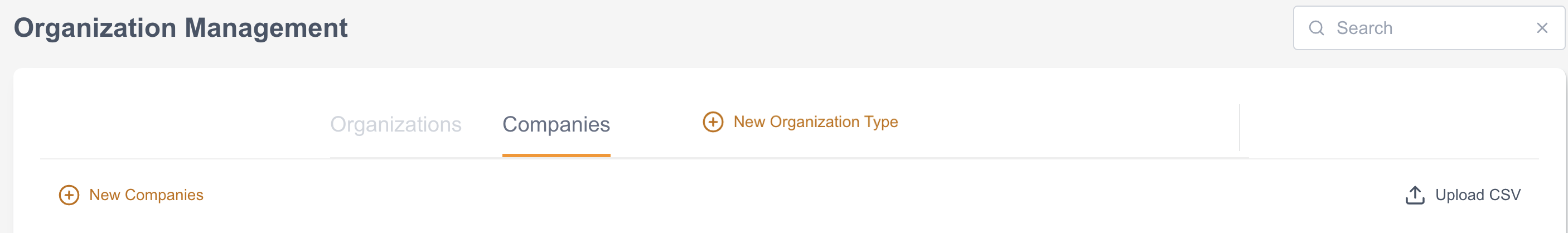This screenshot has height=233, width=1568.
Task: Clear the search with the X icon
Action: [x=1542, y=28]
